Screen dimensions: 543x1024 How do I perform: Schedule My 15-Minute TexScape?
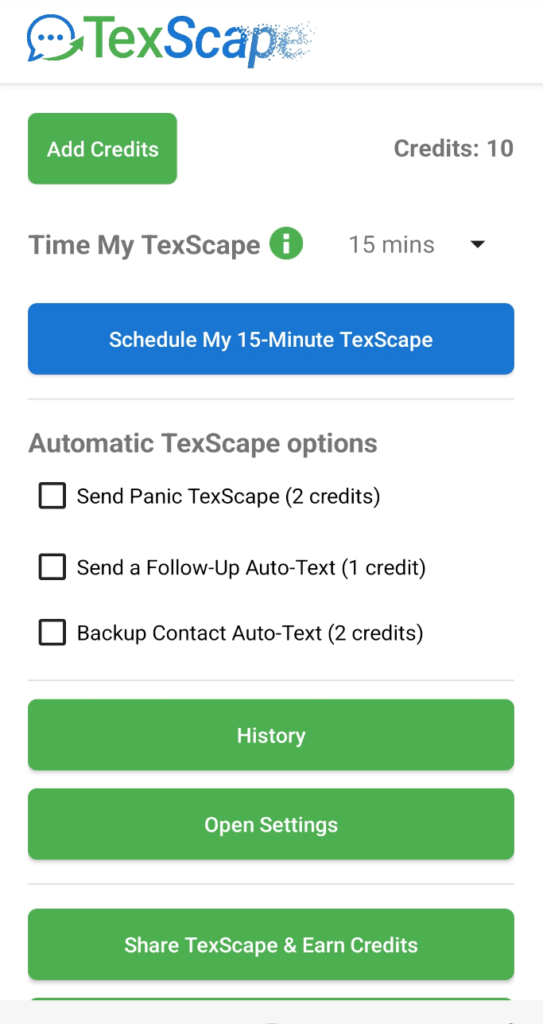coord(271,339)
